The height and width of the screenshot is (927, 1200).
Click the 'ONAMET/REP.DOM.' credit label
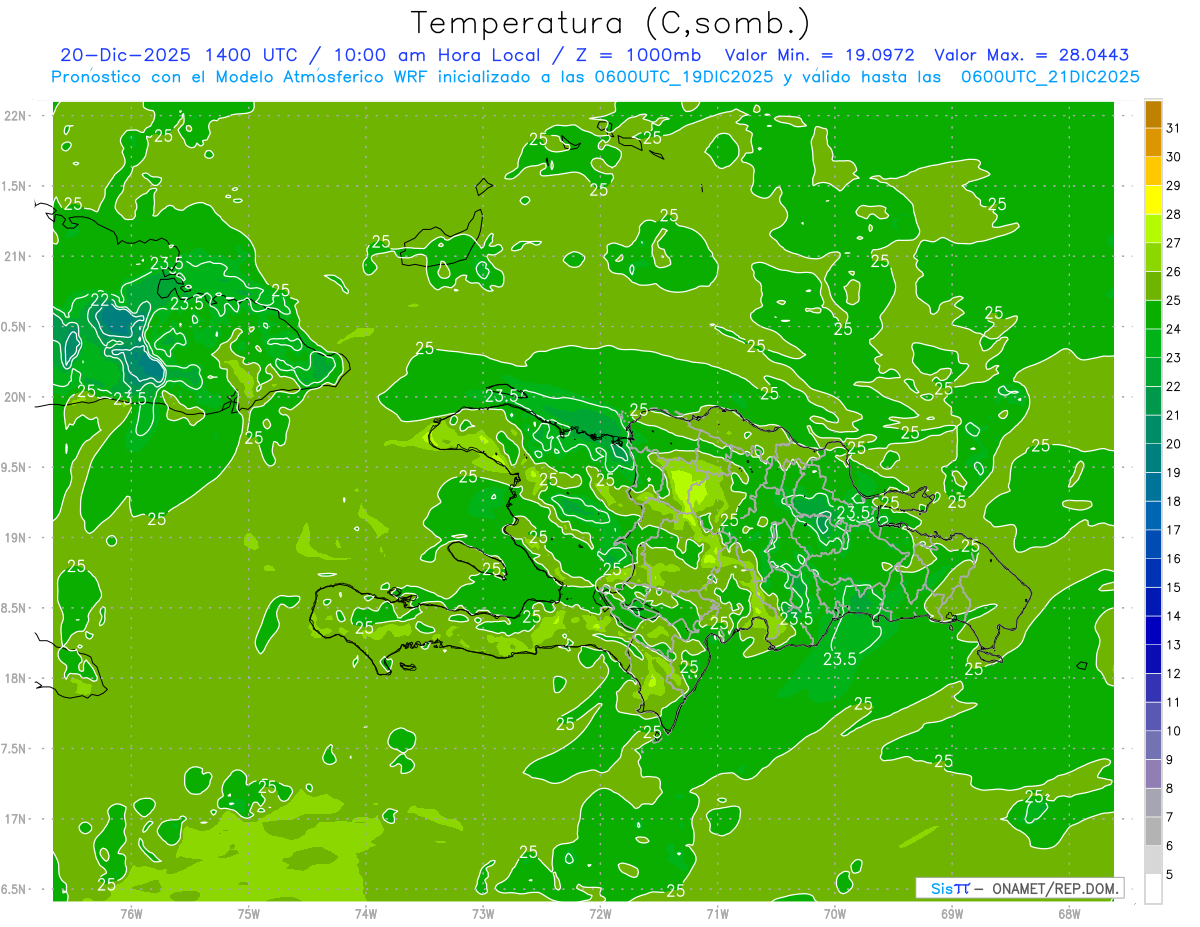pos(1054,888)
